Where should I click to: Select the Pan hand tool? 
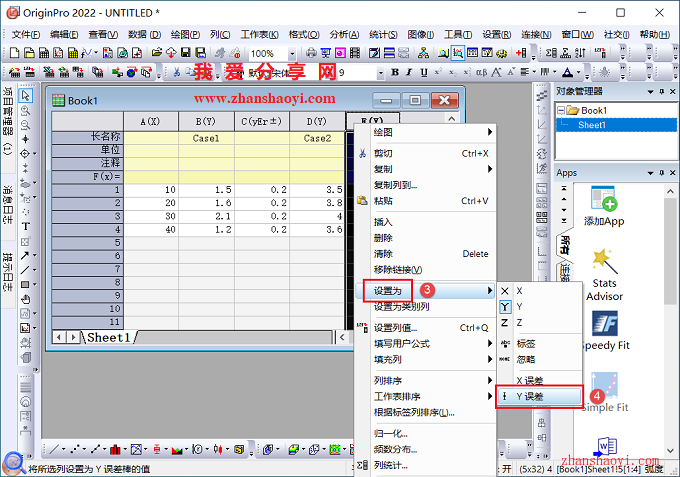pos(26,299)
